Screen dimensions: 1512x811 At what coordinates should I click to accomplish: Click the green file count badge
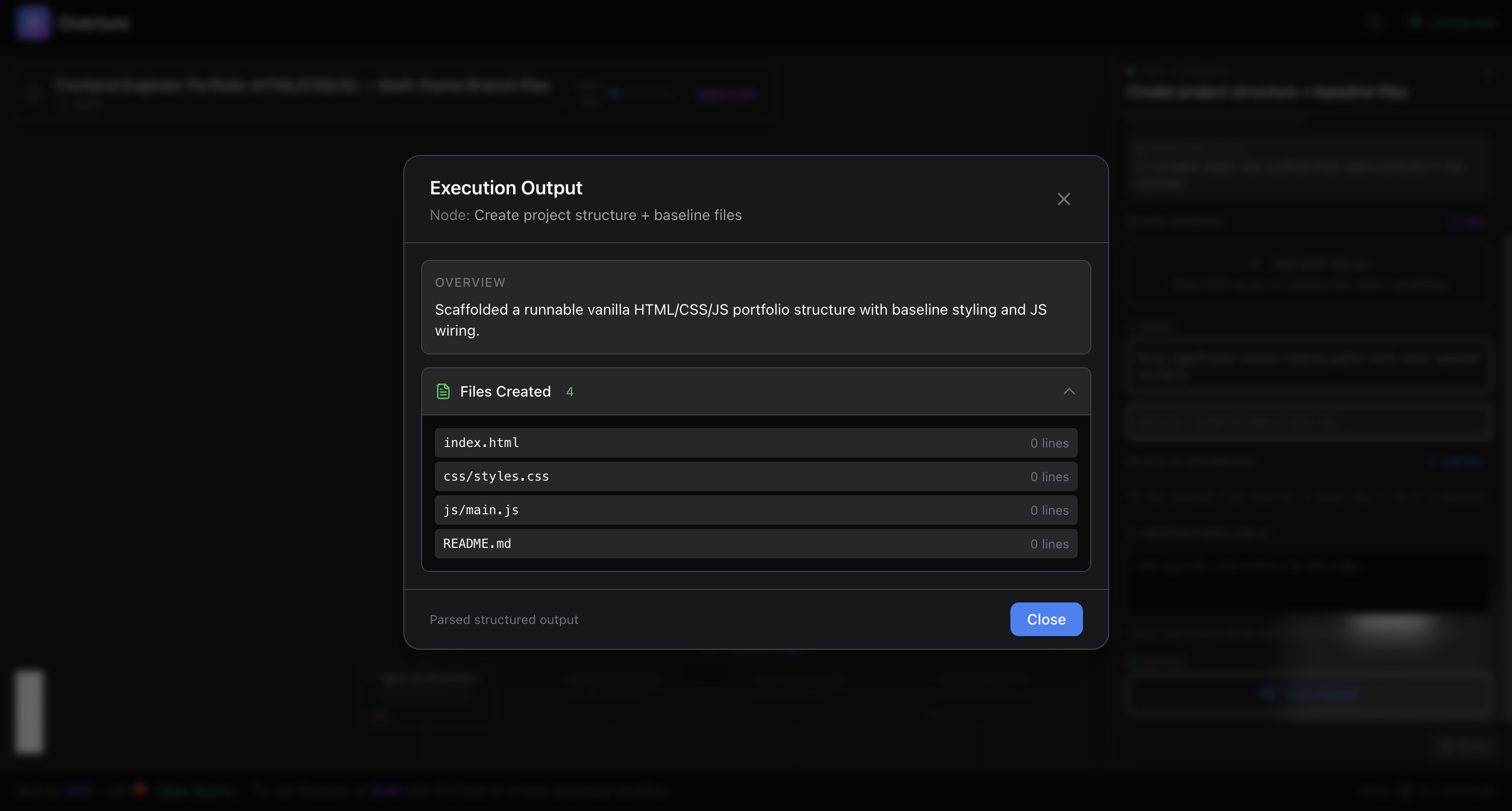(569, 392)
